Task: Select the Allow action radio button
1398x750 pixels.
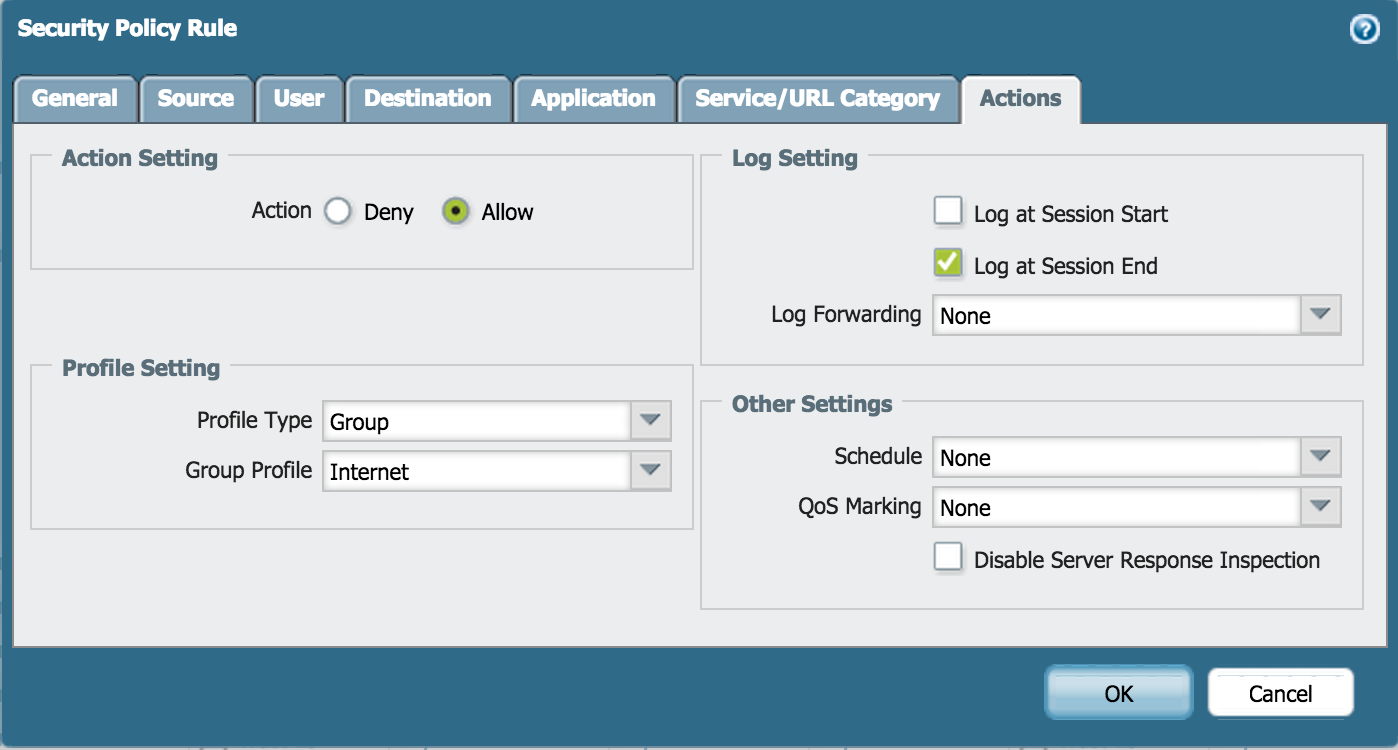Action: [x=456, y=212]
